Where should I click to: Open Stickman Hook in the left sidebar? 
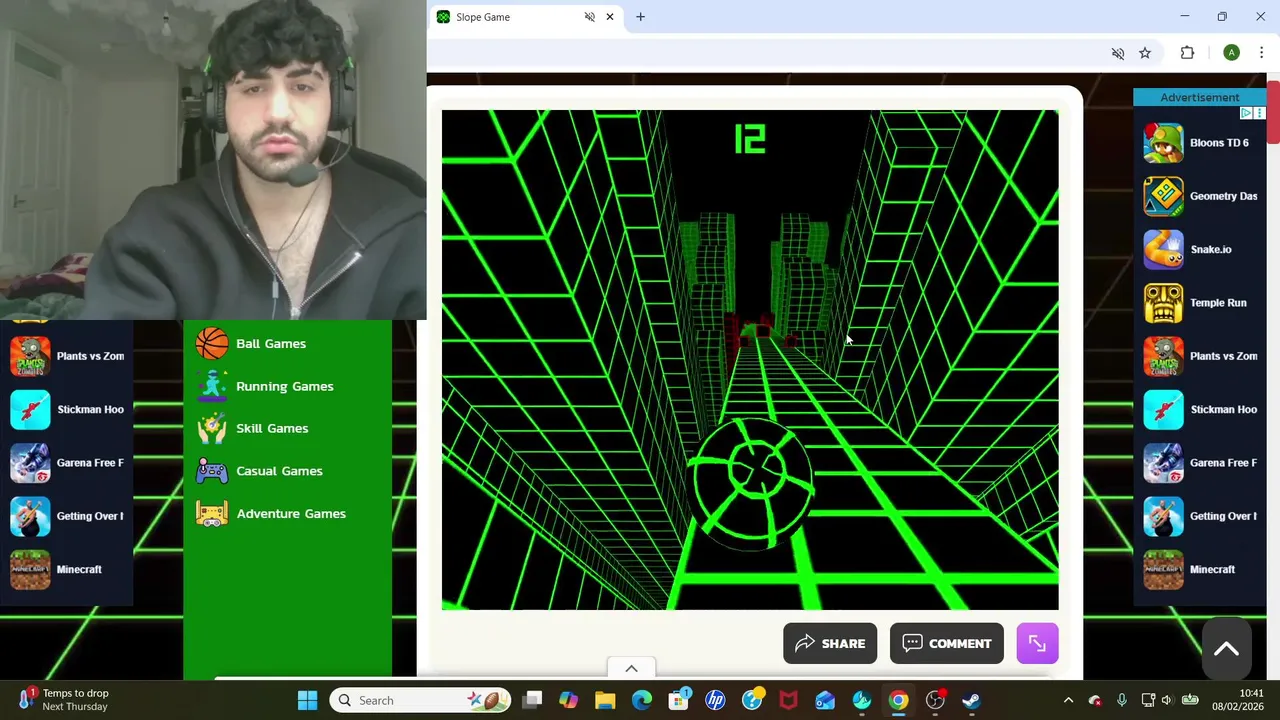[67, 409]
